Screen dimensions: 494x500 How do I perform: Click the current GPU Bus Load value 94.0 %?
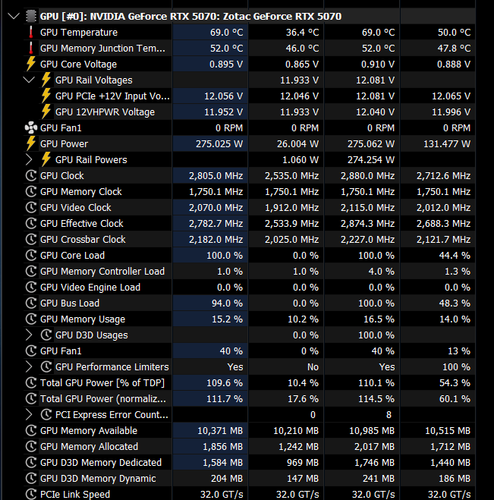227,303
